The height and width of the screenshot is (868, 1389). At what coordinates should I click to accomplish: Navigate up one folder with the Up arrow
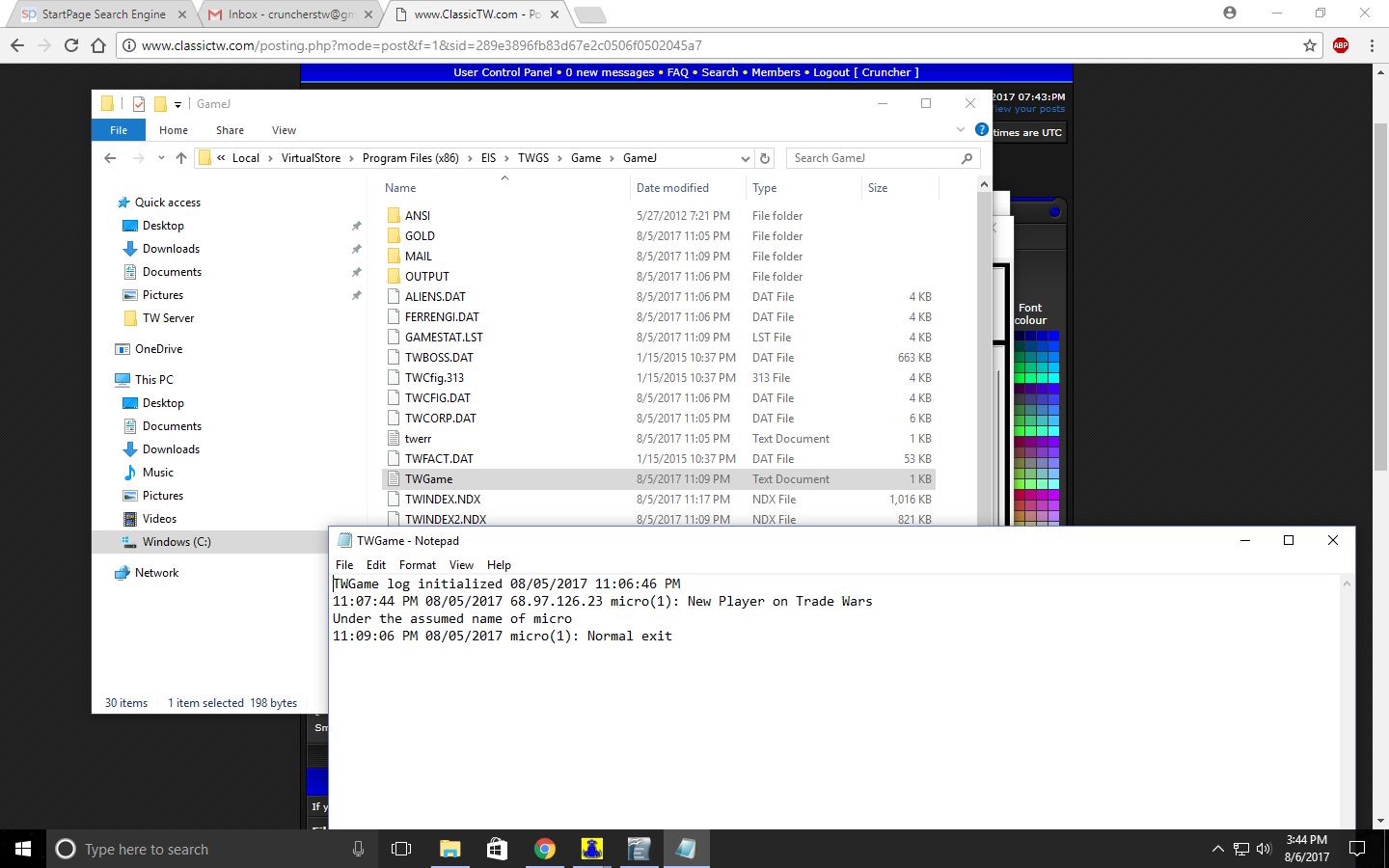181,157
